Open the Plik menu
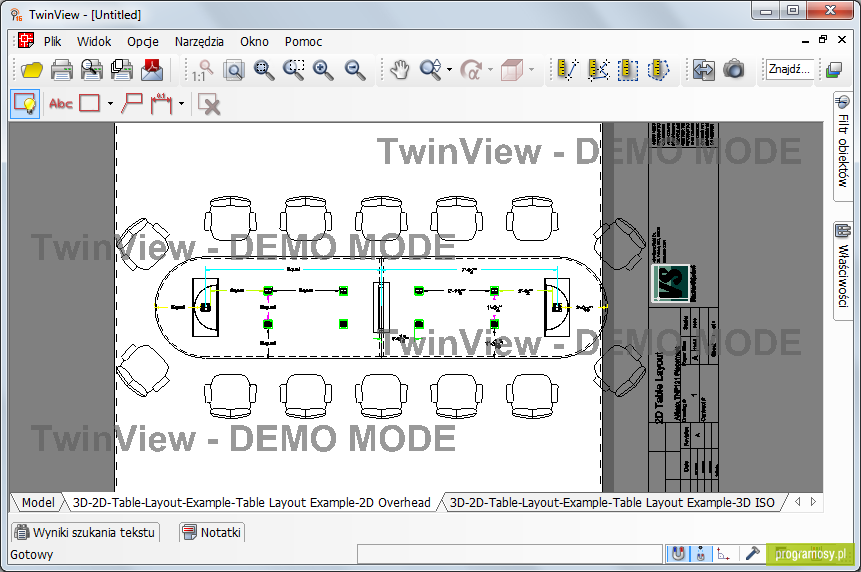 [x=53, y=42]
